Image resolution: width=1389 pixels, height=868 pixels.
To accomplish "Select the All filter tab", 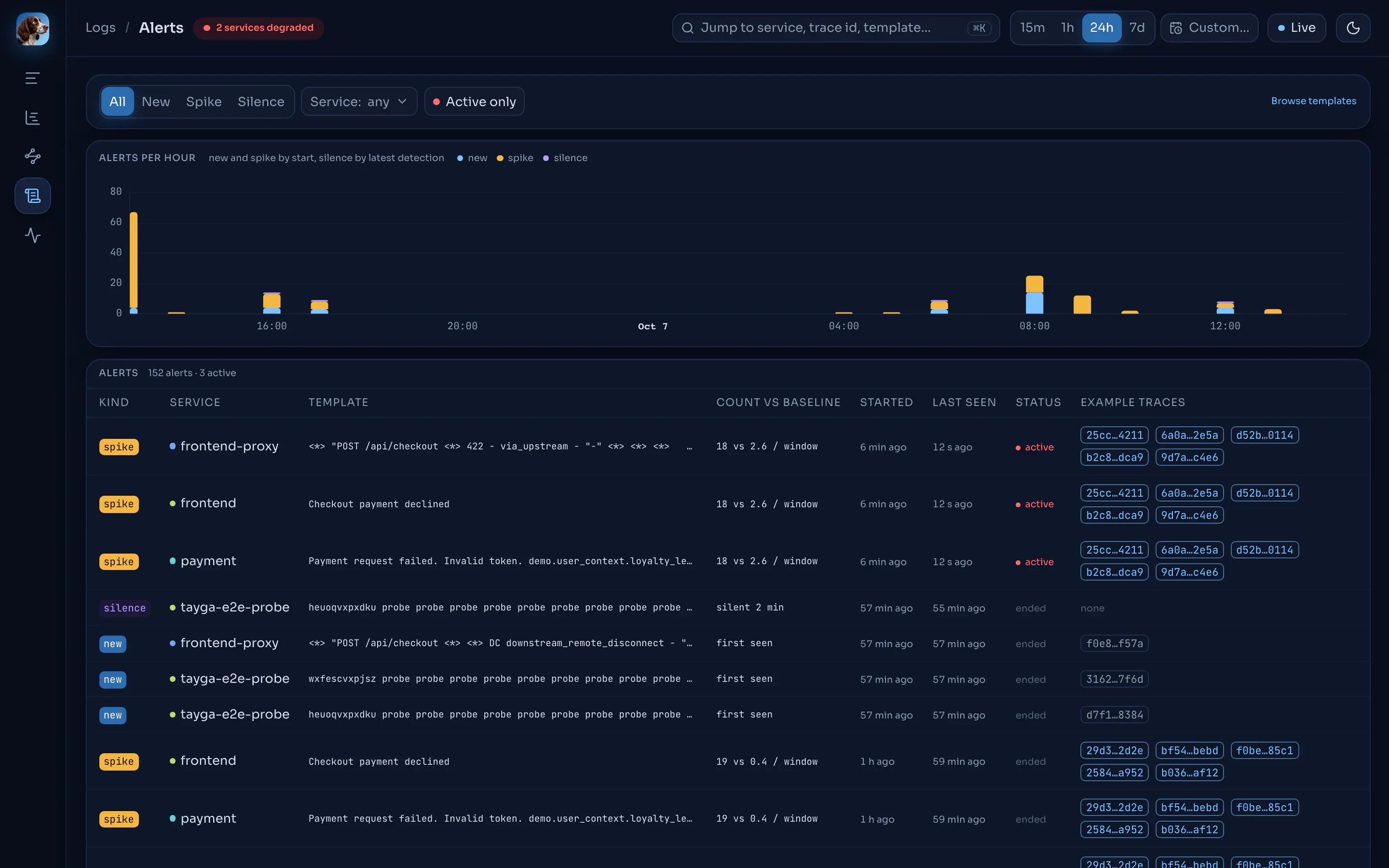I will coord(117,102).
